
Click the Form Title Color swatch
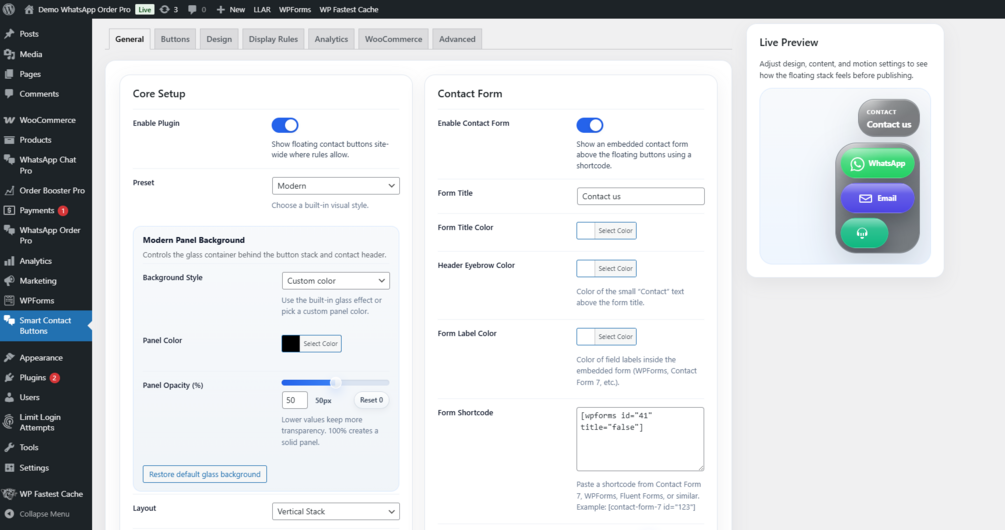(585, 231)
